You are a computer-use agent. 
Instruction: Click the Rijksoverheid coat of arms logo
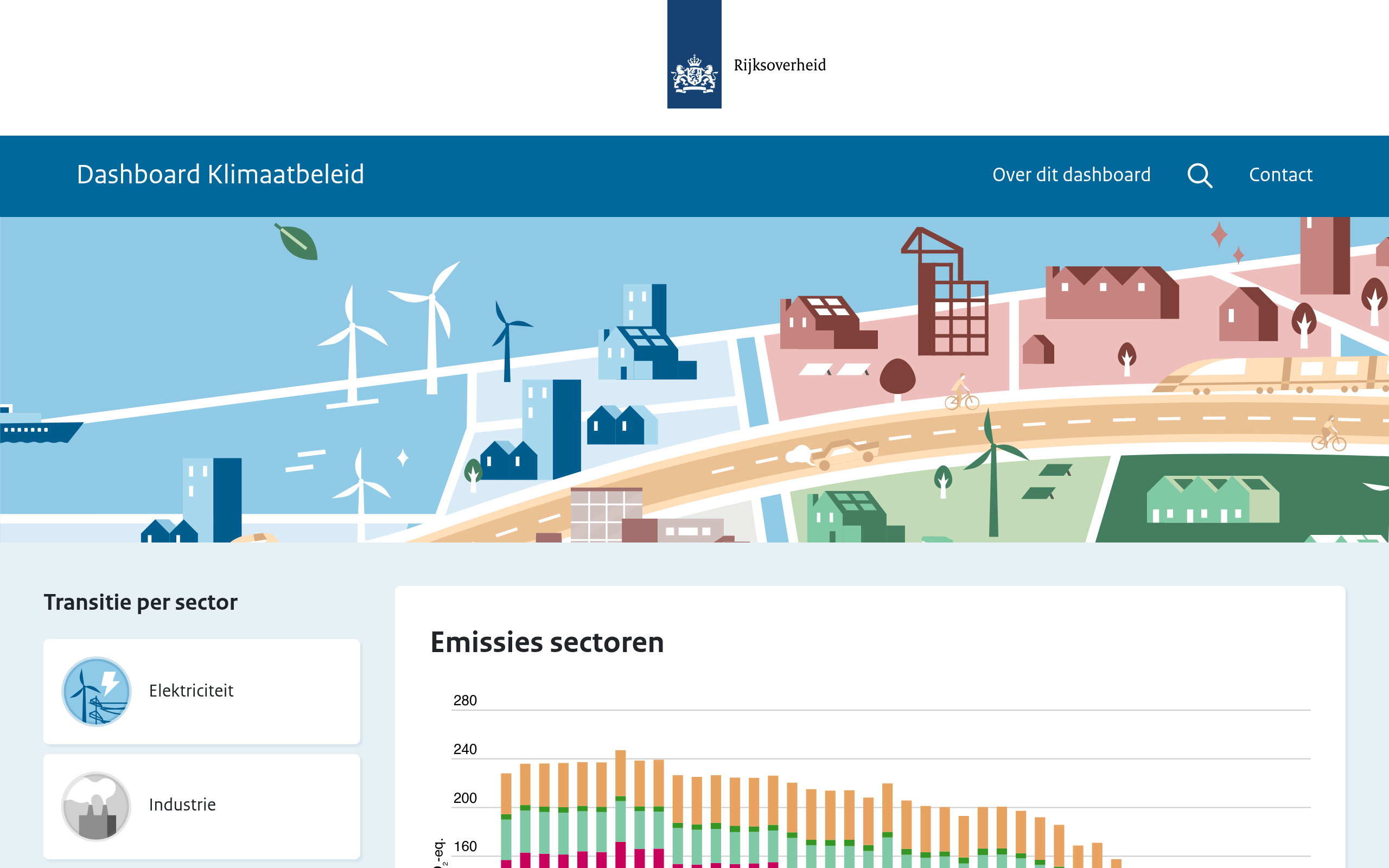click(x=694, y=54)
